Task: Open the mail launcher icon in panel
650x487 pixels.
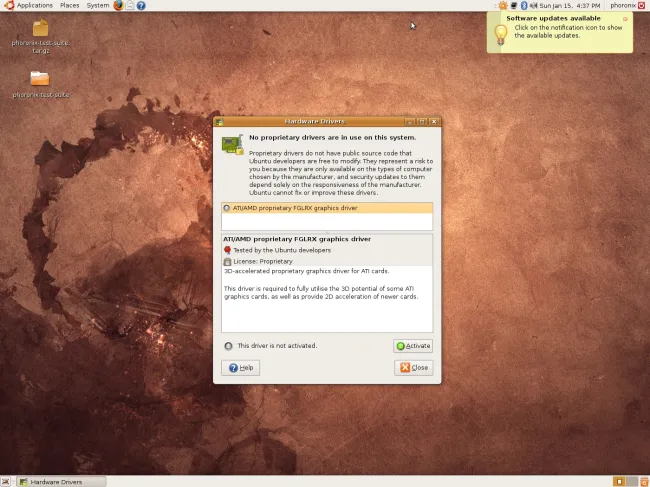Action: pyautogui.click(x=130, y=5)
